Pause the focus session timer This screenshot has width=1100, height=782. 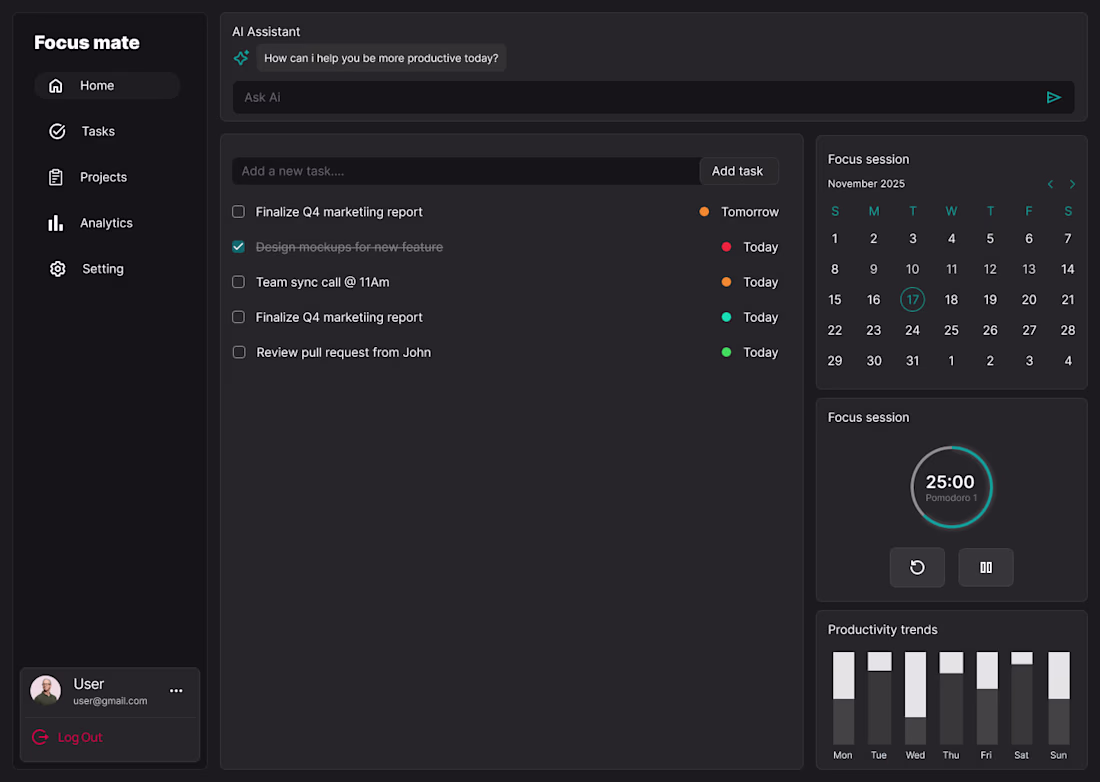coord(986,567)
